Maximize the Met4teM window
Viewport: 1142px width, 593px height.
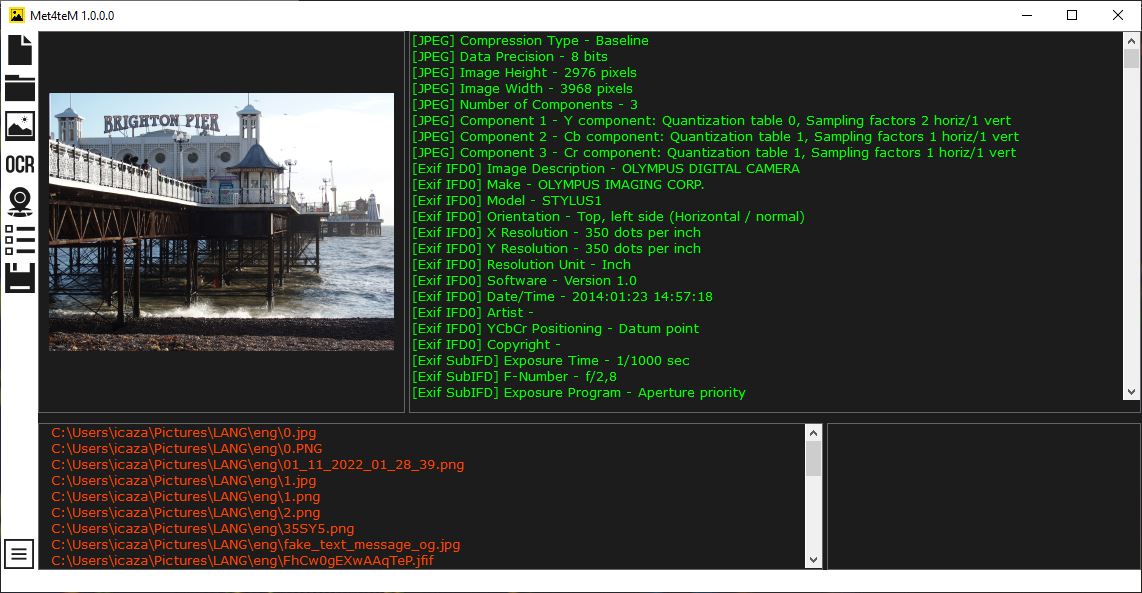1072,15
